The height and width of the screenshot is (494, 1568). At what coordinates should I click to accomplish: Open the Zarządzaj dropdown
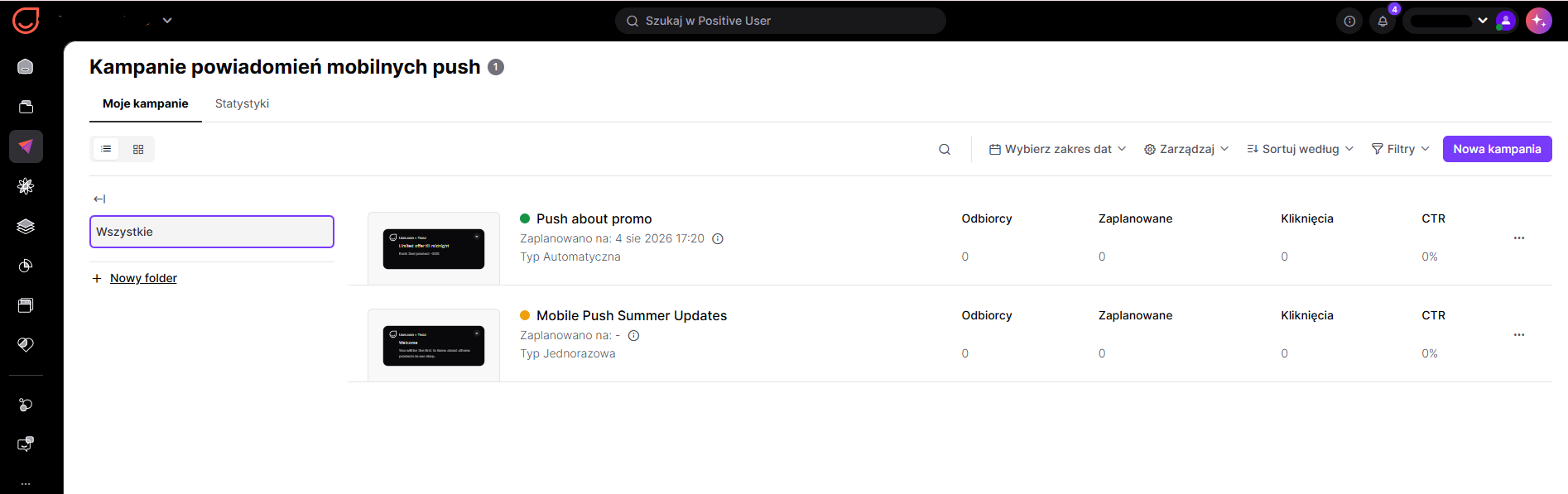1186,149
